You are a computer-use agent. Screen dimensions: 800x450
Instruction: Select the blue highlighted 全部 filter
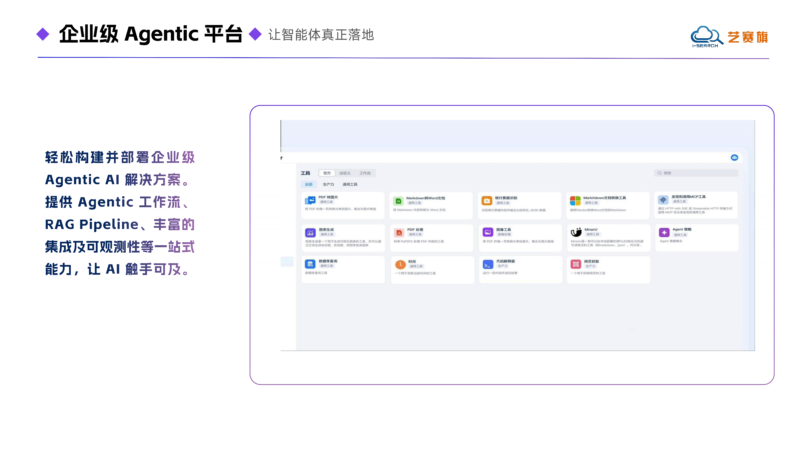(308, 184)
